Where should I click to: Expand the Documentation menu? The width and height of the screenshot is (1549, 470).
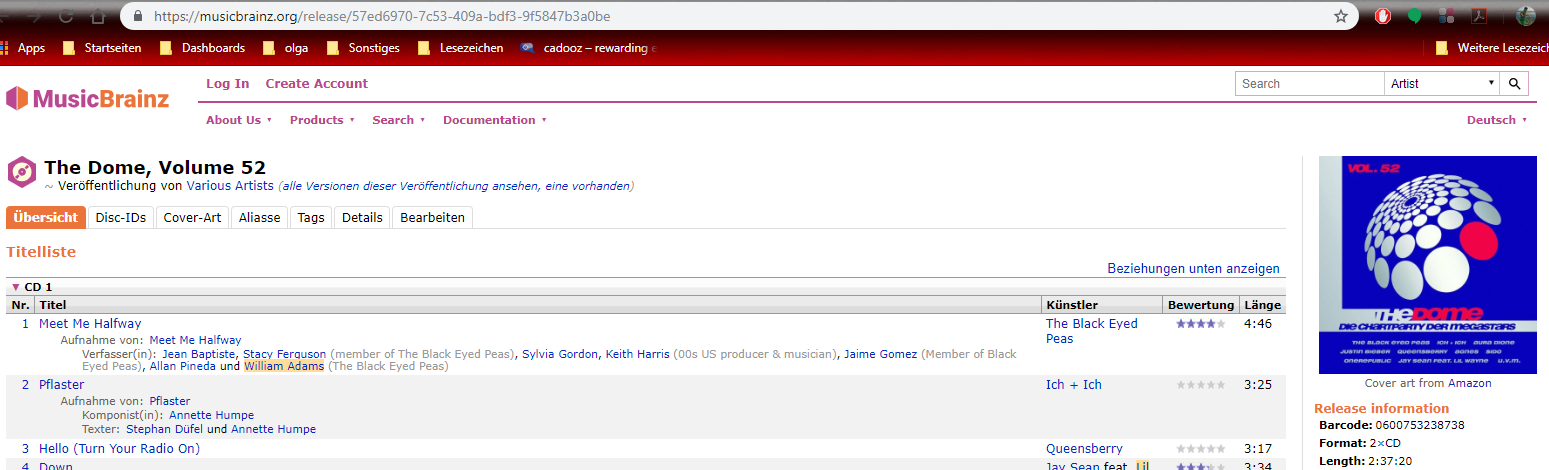tap(495, 120)
